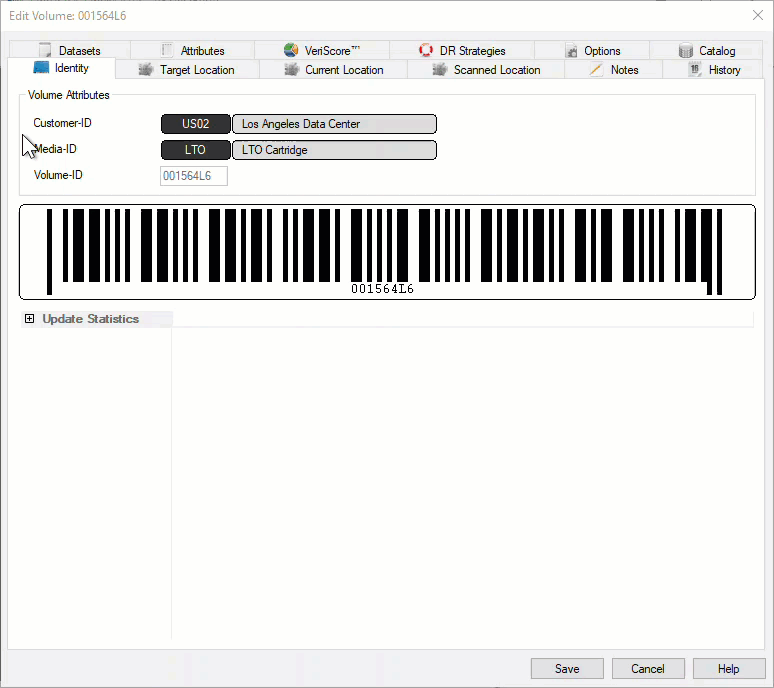Image resolution: width=774 pixels, height=688 pixels.
Task: Open the Current Location tab
Action: (x=334, y=70)
